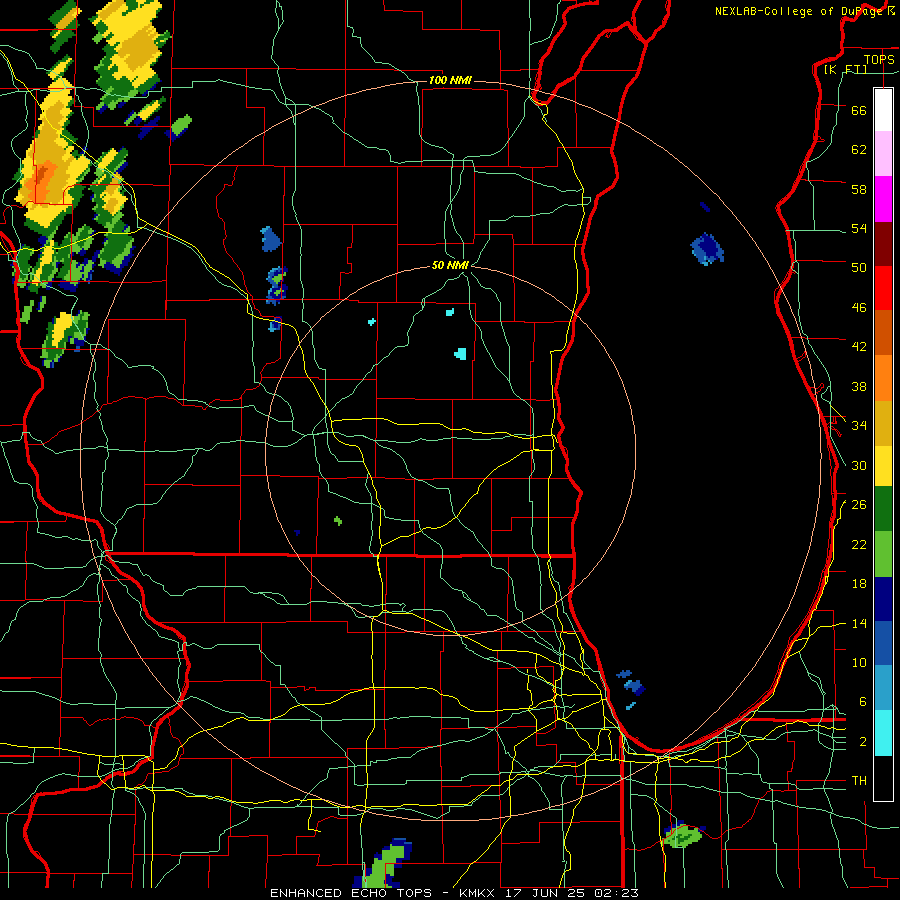This screenshot has height=900, width=900.
Task: Click the TH legend label
Action: pyautogui.click(x=859, y=781)
